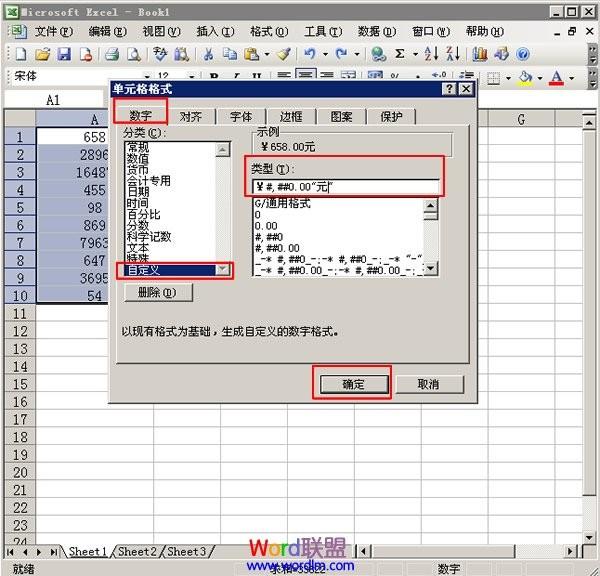Select column G header
This screenshot has height=576, width=600.
pyautogui.click(x=521, y=119)
